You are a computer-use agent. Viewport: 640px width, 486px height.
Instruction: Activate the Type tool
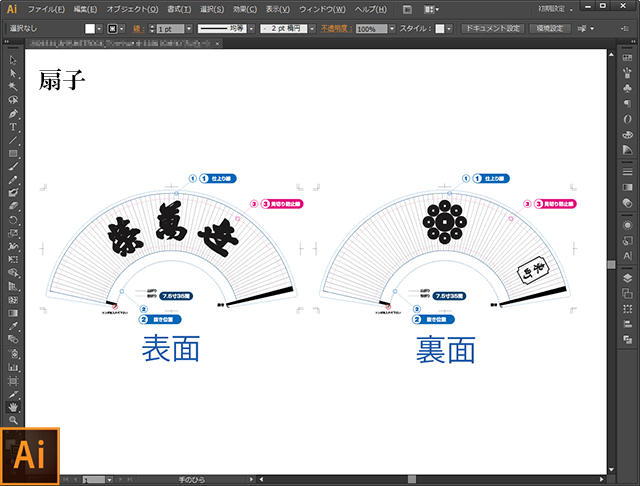pyautogui.click(x=13, y=127)
